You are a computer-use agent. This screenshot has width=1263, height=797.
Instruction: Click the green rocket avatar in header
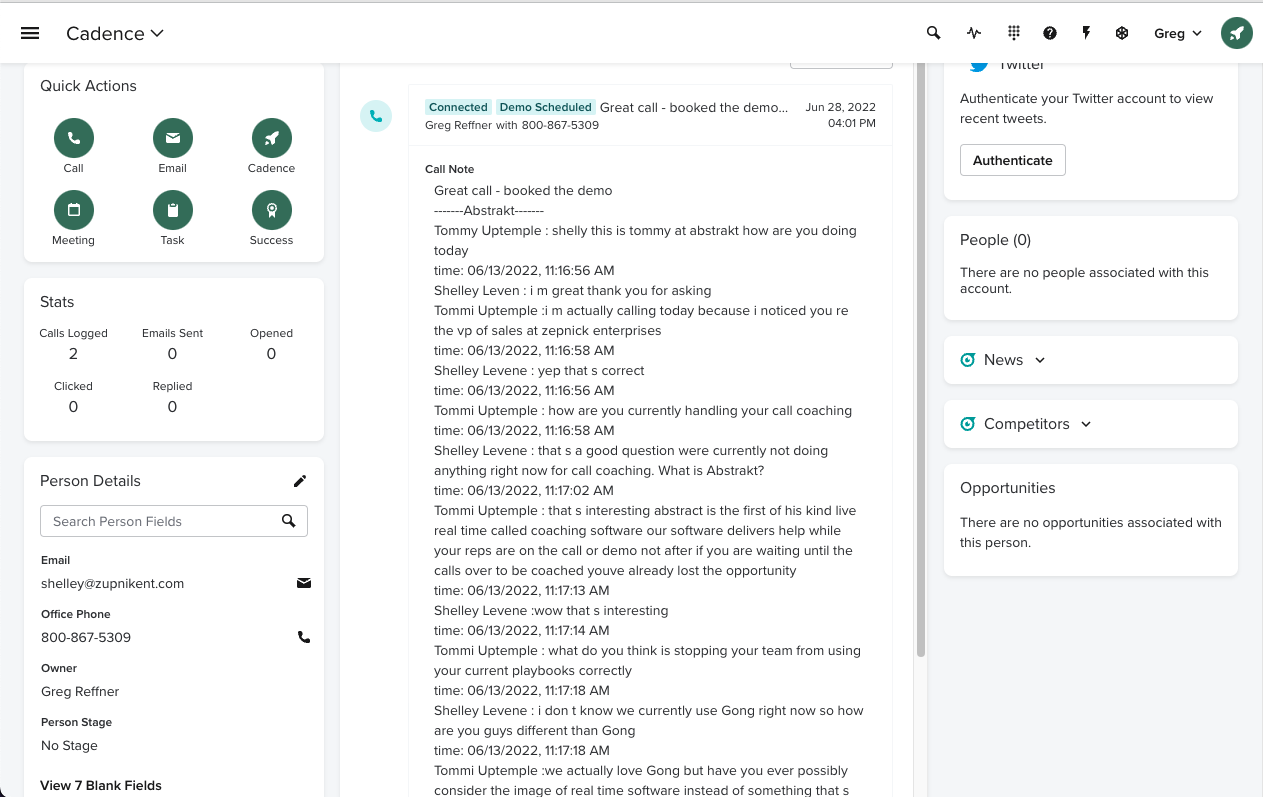[x=1237, y=33]
